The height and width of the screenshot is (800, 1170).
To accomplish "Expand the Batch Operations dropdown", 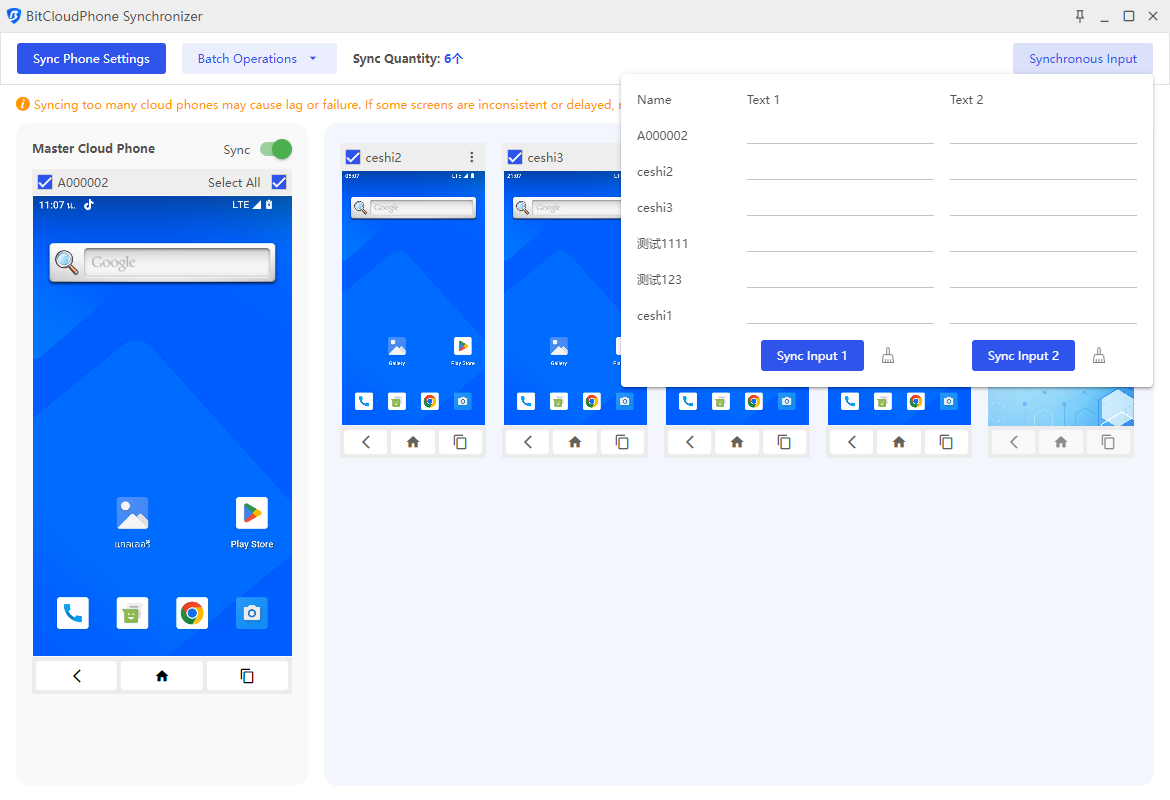I will 259,59.
